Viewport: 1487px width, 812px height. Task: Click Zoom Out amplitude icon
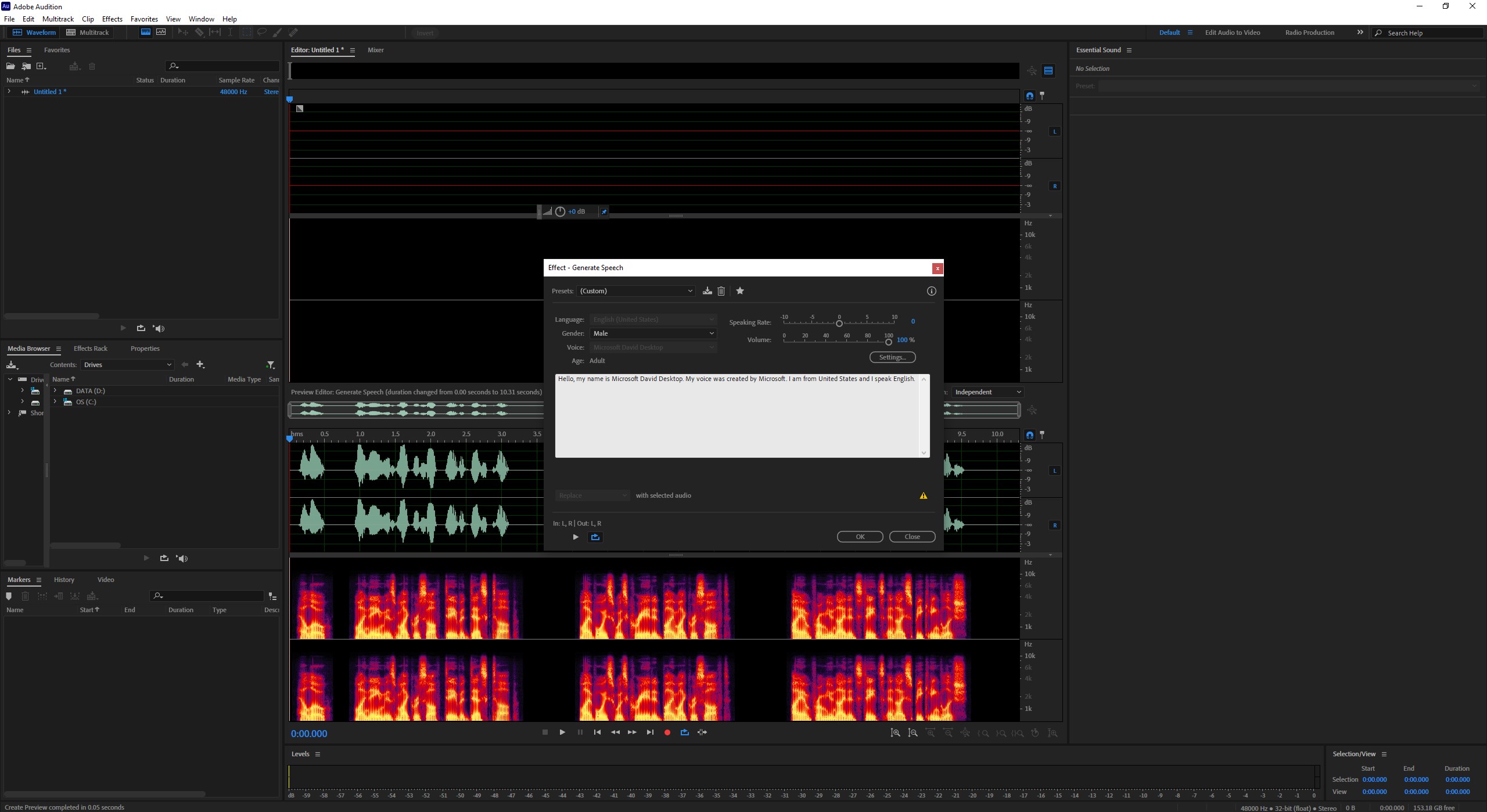[x=913, y=733]
